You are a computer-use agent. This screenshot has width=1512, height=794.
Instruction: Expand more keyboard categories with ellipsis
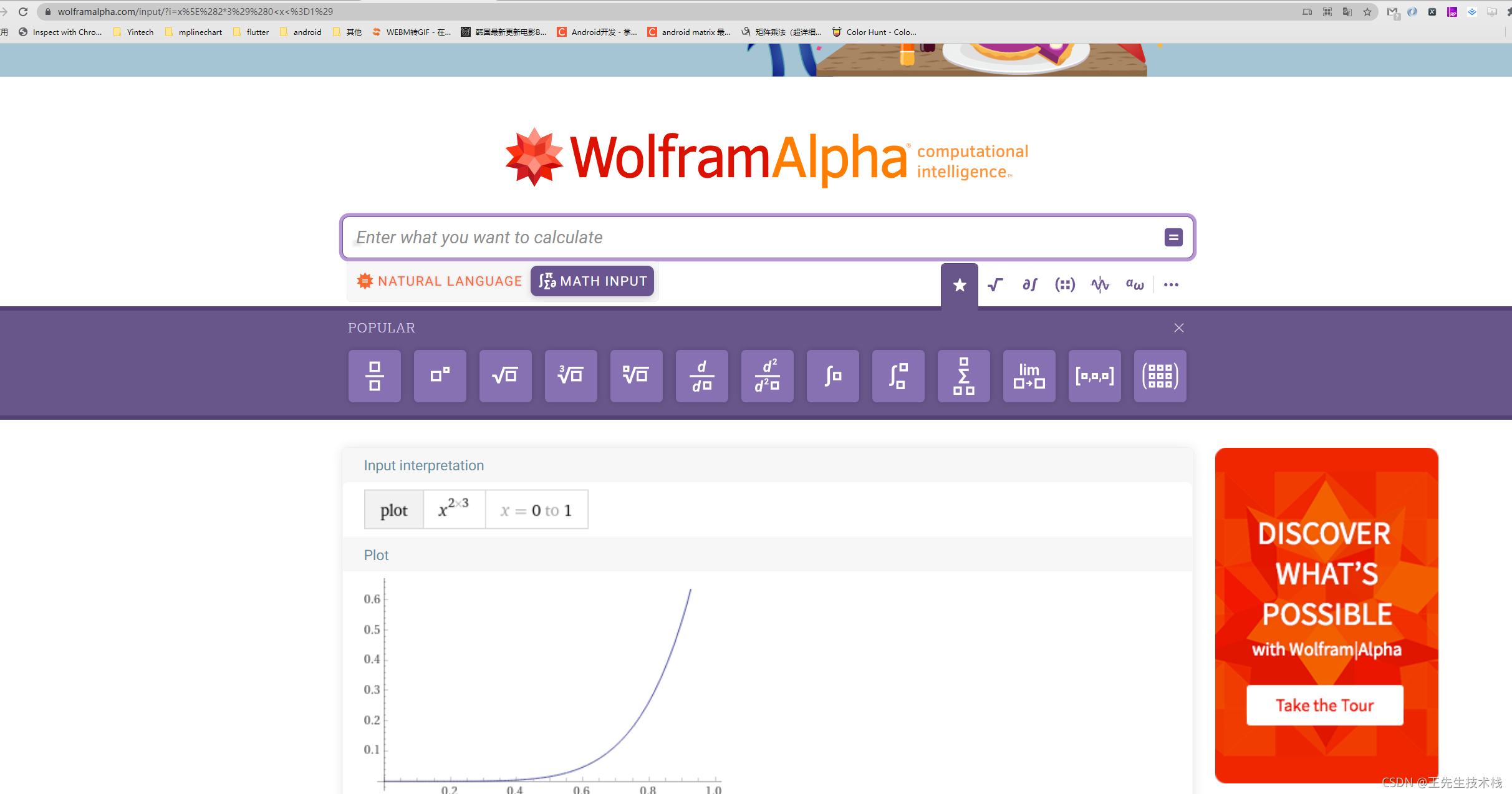click(x=1171, y=285)
